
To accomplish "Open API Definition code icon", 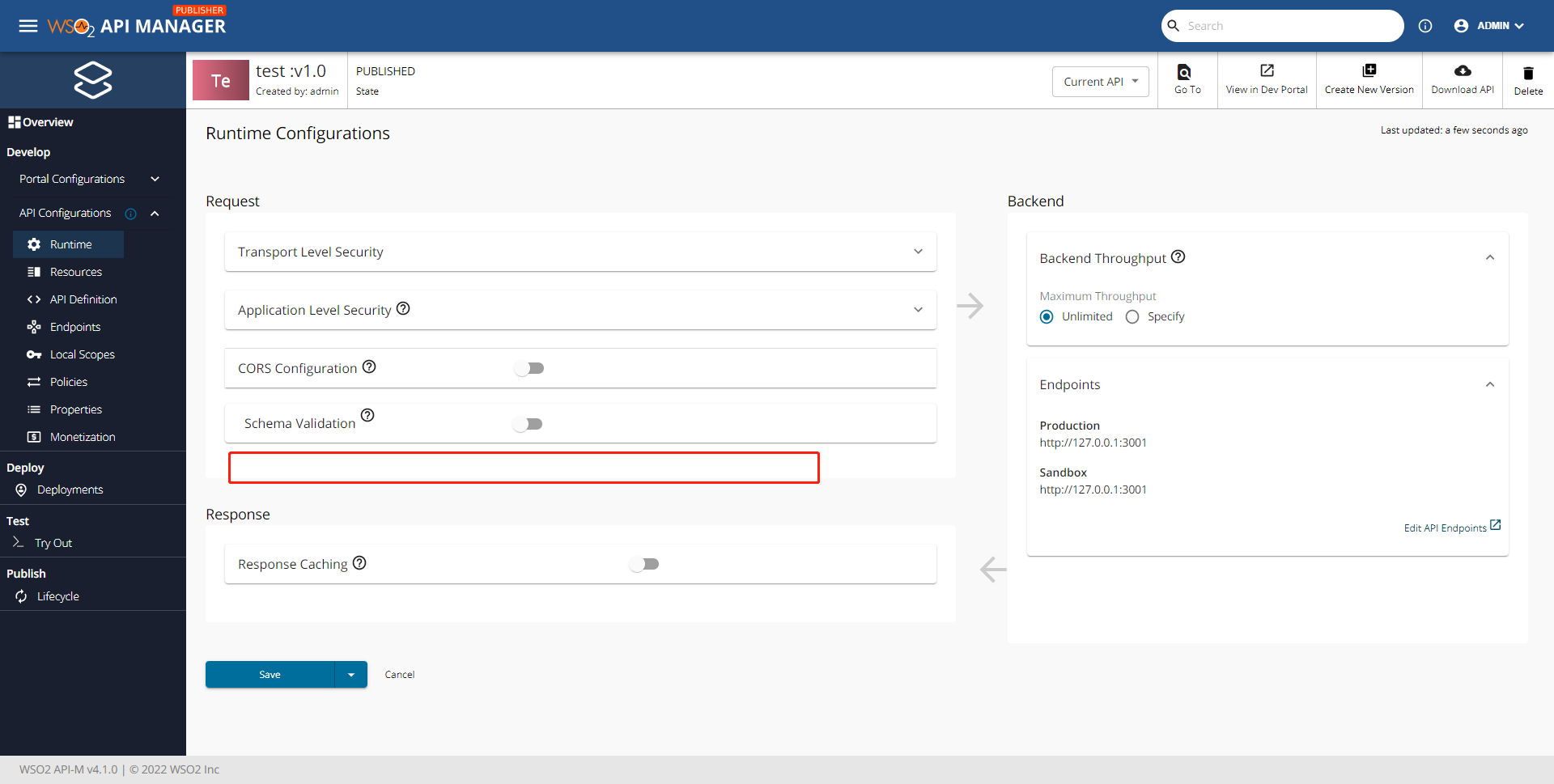I will tap(33, 299).
